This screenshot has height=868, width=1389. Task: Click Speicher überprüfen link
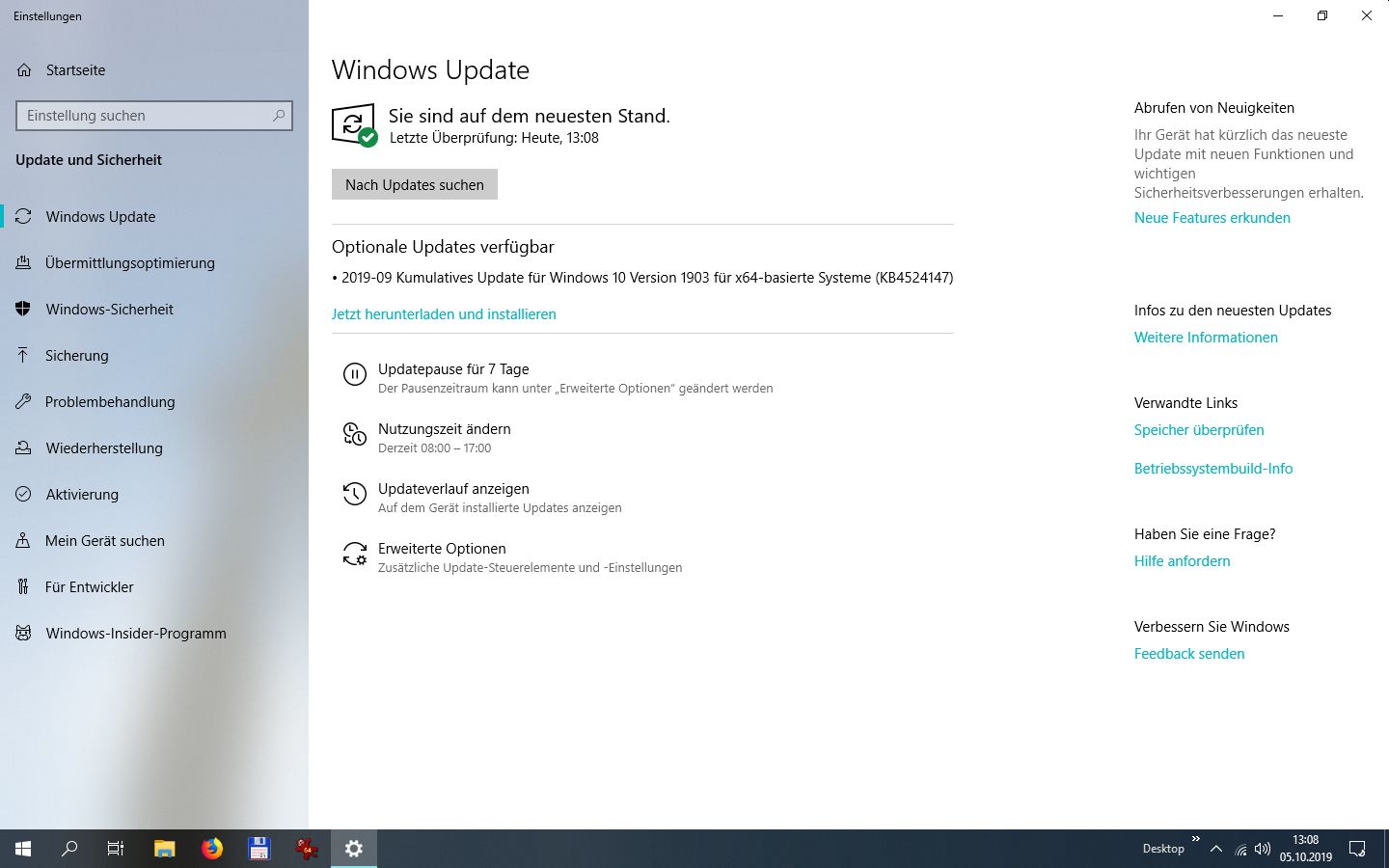[1199, 430]
